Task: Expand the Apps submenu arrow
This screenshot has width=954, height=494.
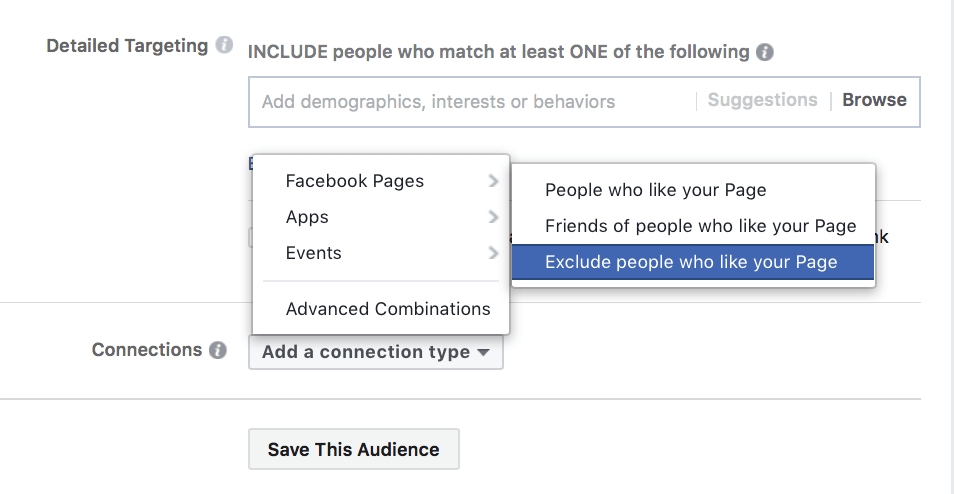Action: (493, 217)
